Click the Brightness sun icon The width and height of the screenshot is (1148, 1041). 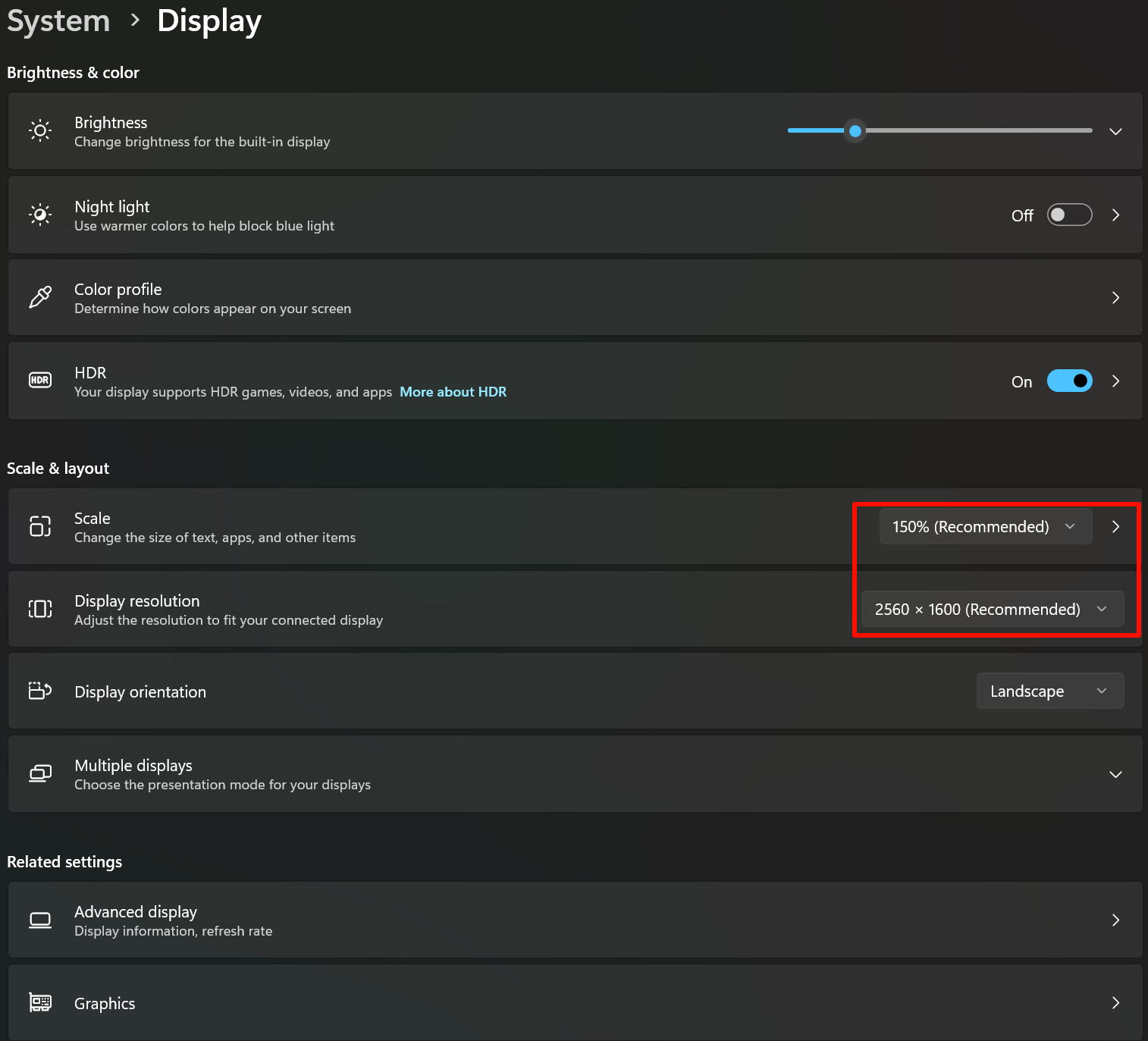[x=40, y=131]
